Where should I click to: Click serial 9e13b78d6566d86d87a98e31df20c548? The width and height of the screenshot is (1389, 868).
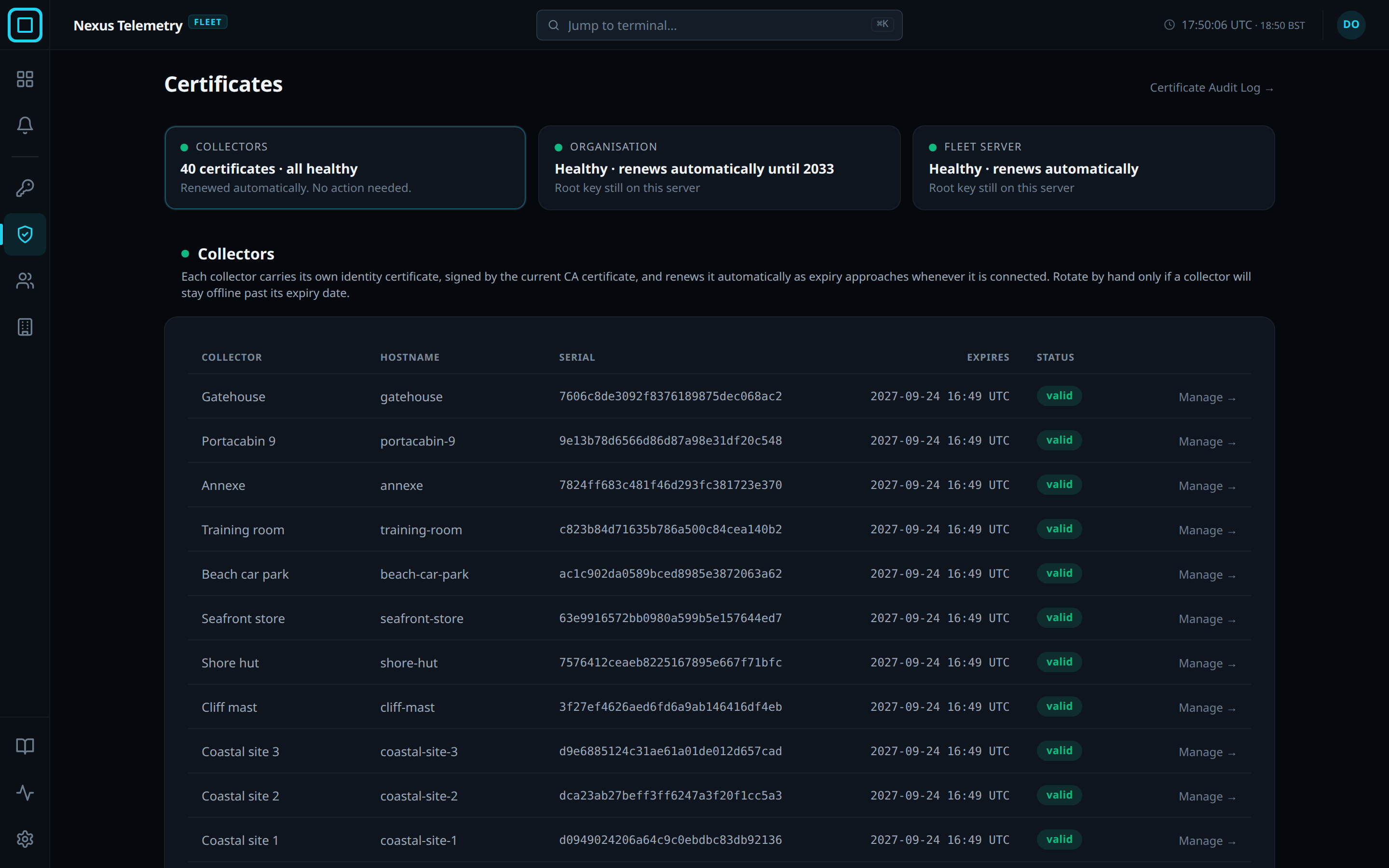point(670,440)
